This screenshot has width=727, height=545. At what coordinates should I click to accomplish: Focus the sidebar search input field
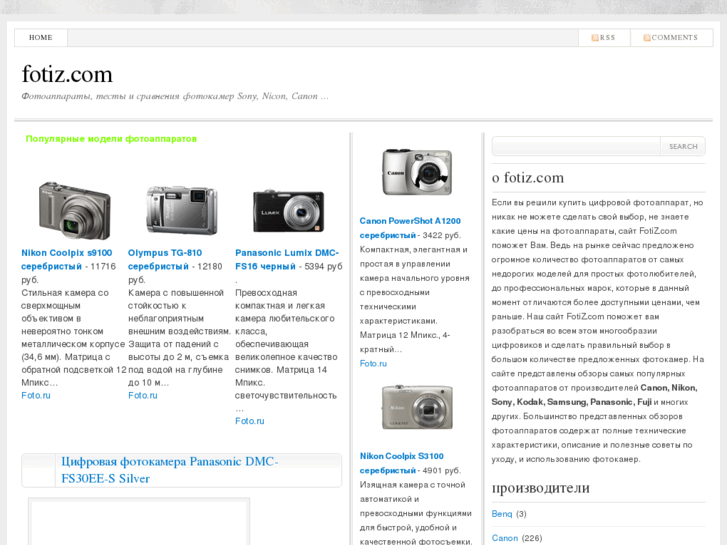[x=576, y=146]
